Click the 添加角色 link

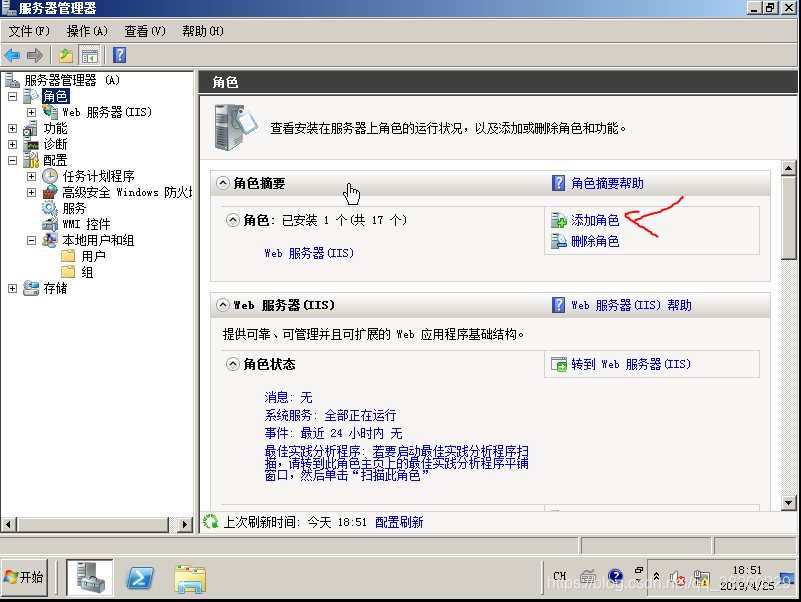(595, 220)
